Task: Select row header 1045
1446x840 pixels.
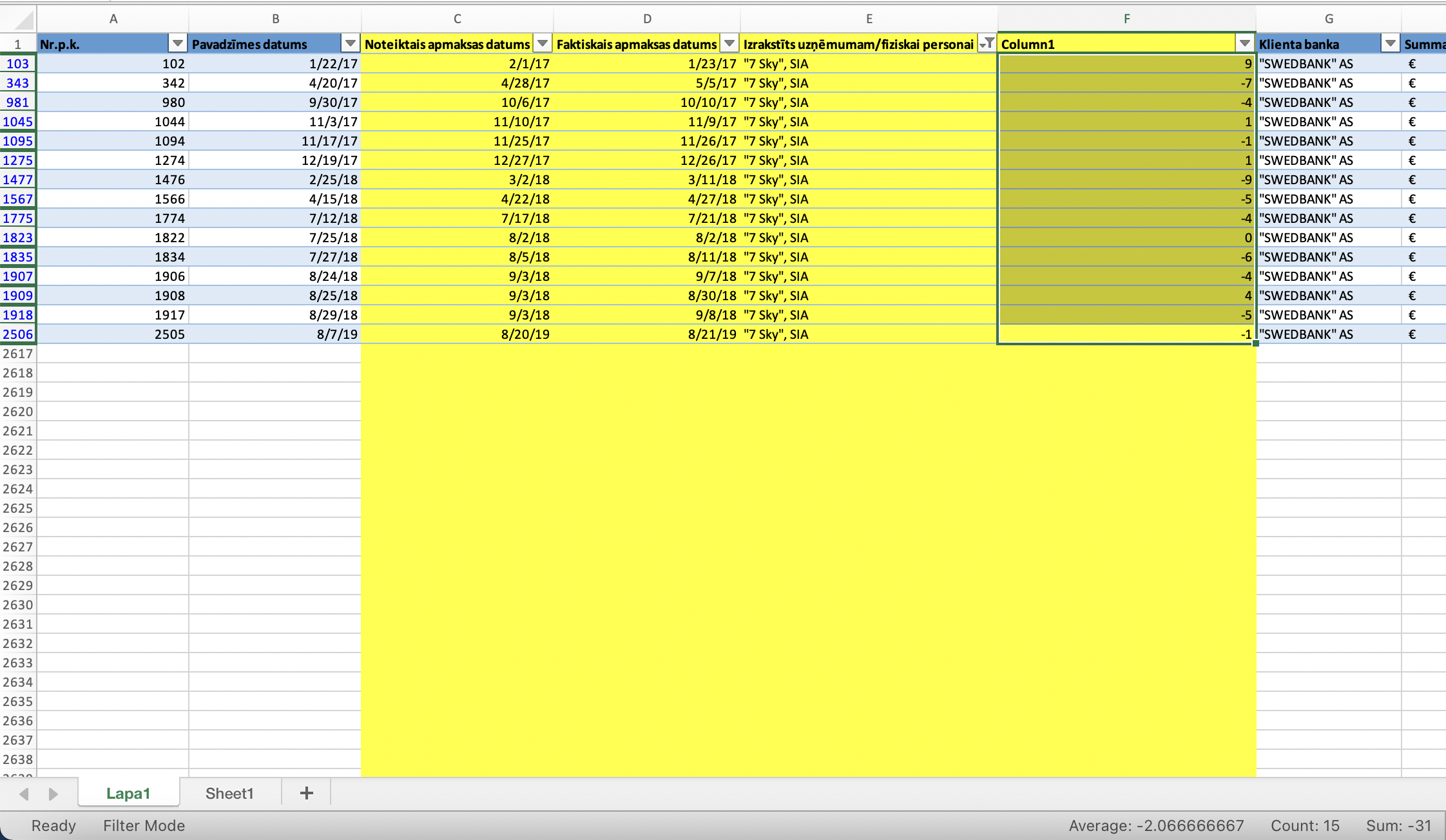Action: point(17,122)
